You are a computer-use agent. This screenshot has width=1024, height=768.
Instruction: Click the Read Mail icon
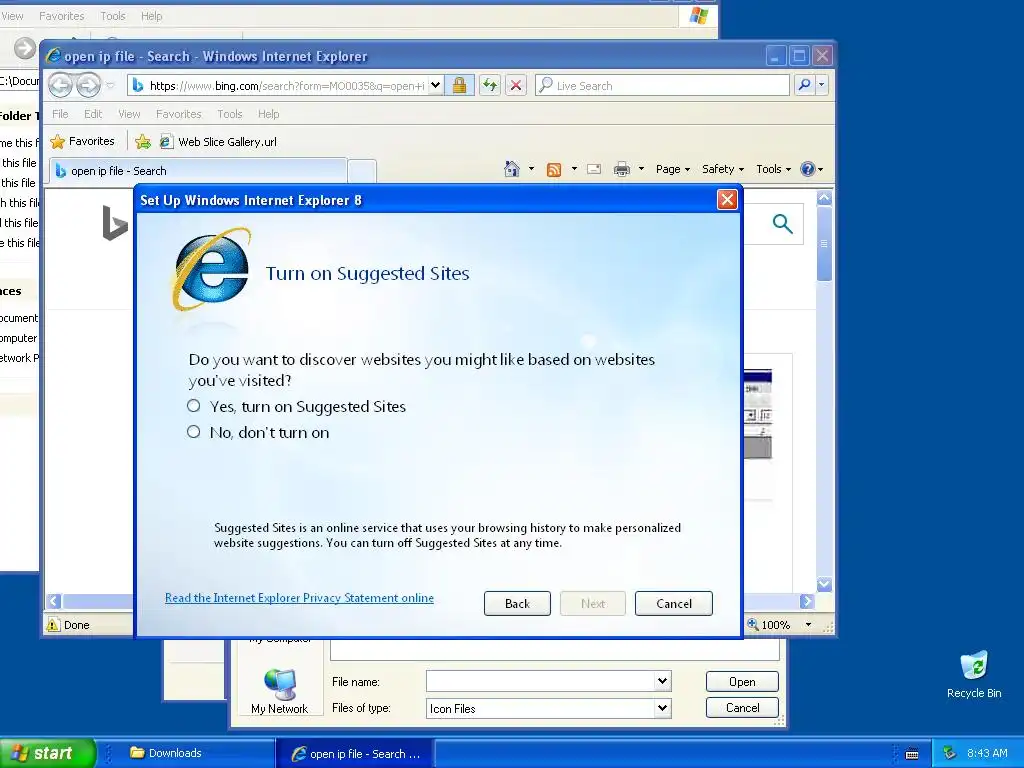click(594, 169)
